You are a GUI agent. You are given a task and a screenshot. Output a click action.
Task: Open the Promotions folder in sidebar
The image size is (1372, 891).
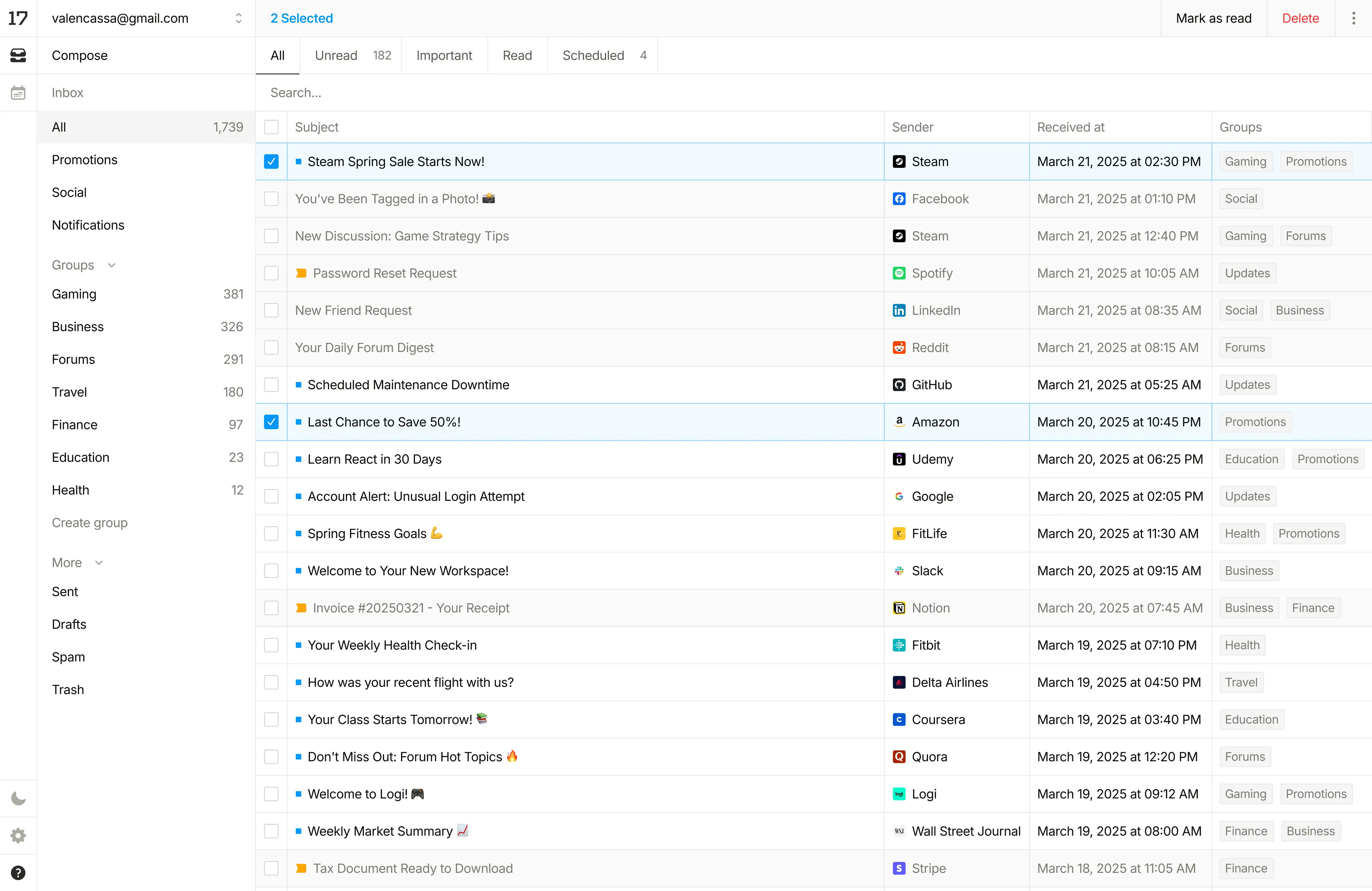(x=146, y=160)
